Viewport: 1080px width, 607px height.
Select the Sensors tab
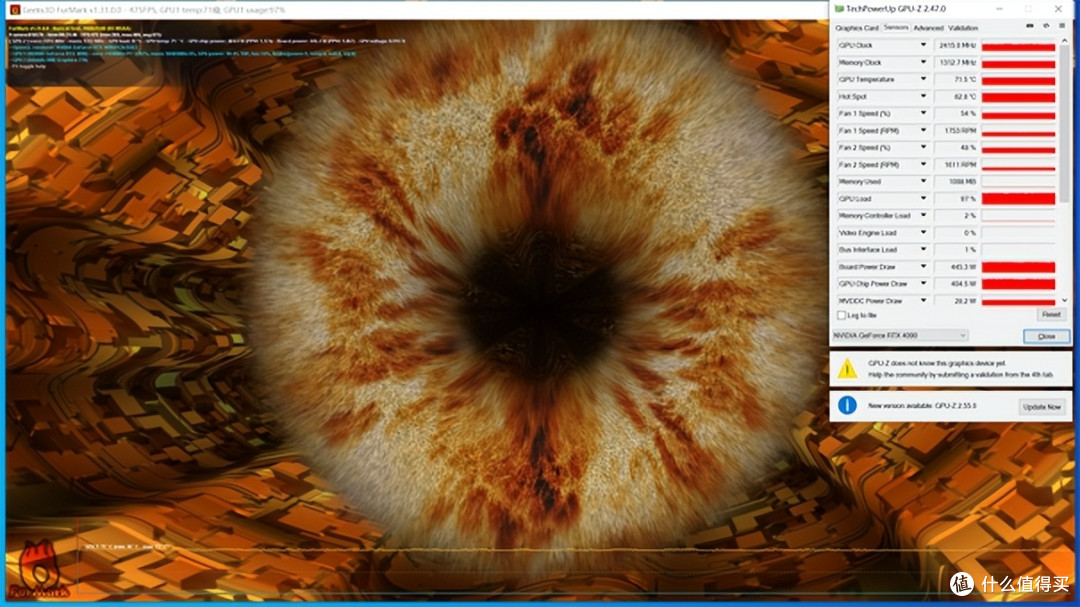point(895,28)
